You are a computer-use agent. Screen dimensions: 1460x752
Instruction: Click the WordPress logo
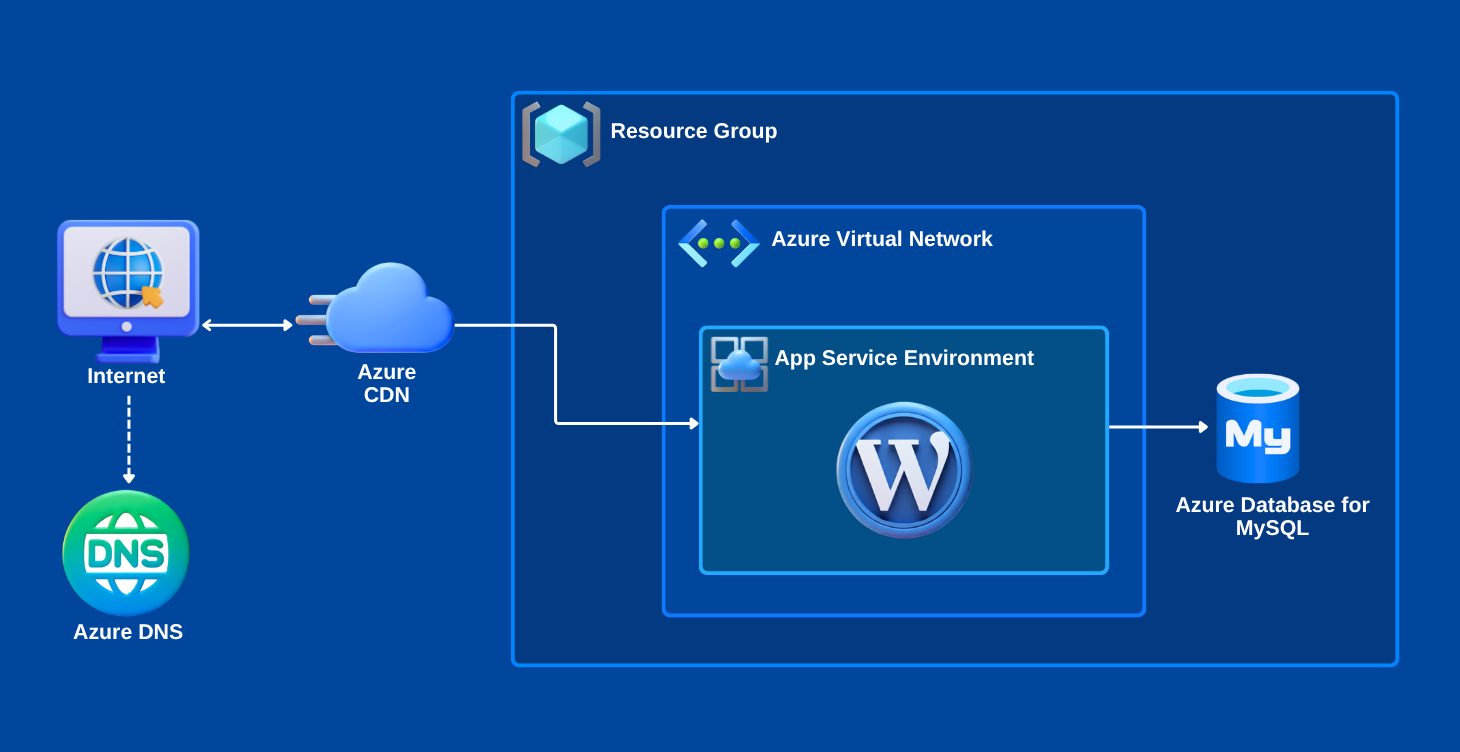[x=904, y=469]
